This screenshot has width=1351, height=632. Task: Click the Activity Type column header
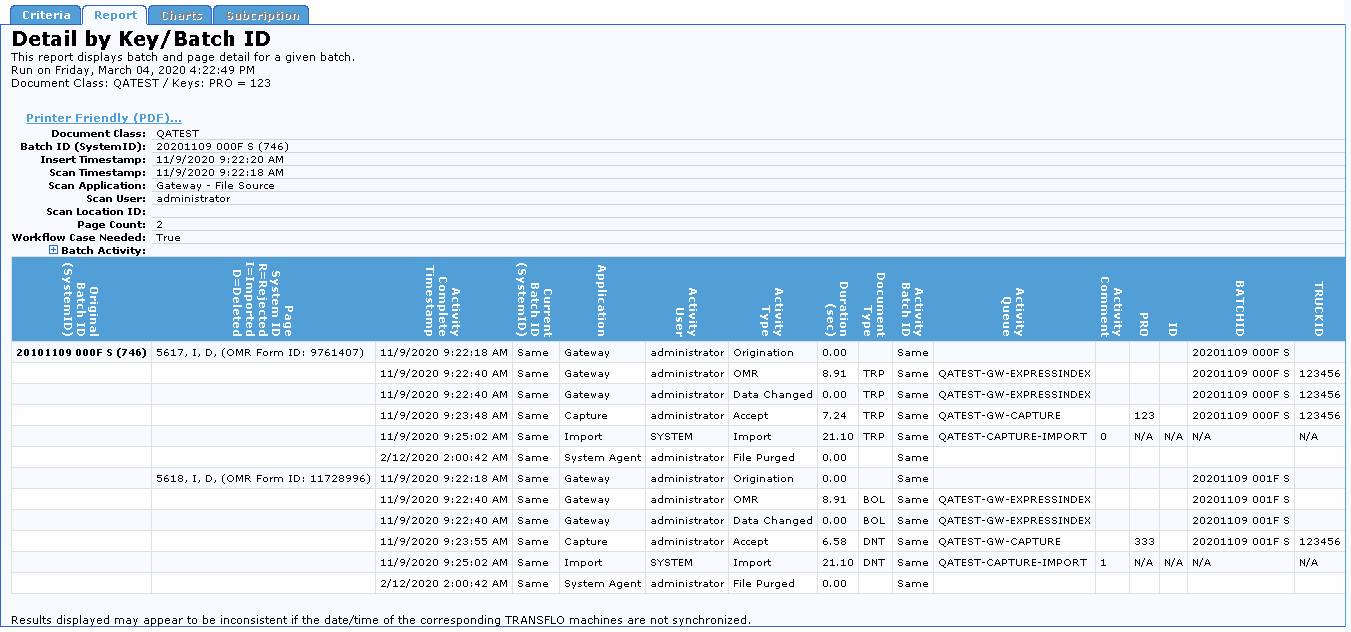tap(772, 299)
